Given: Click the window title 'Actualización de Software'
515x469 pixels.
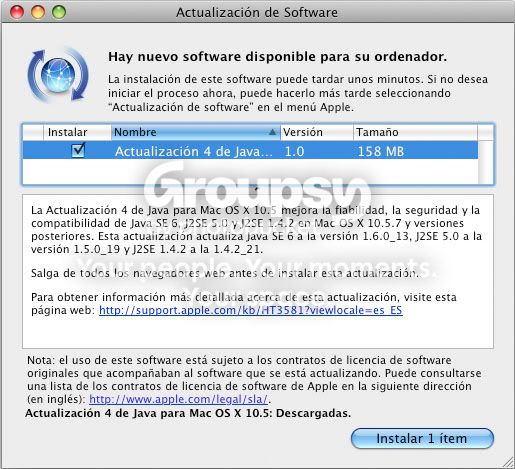Looking at the screenshot, I should tap(257, 13).
